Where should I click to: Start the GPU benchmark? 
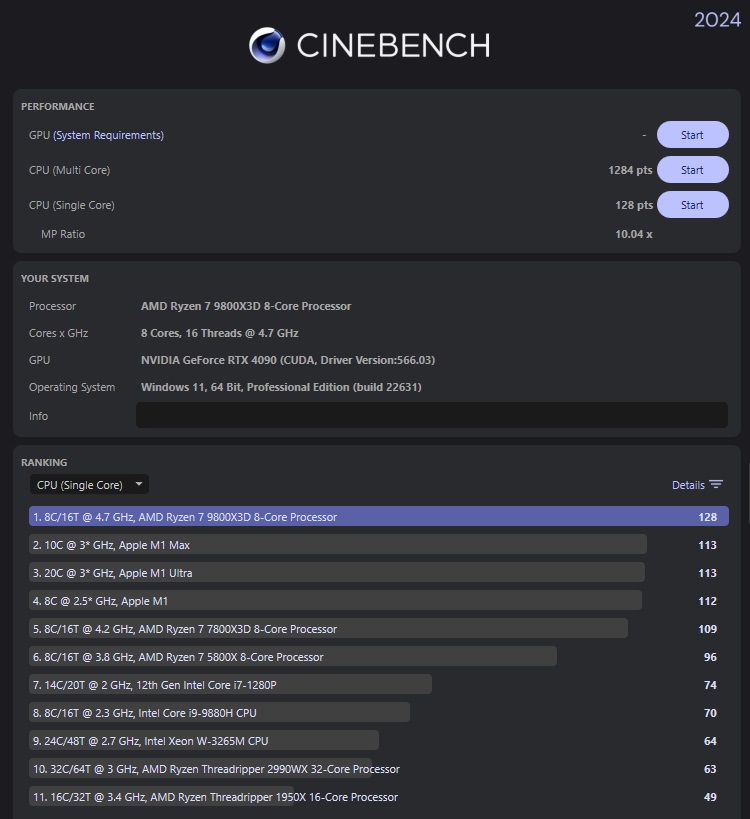coord(693,135)
